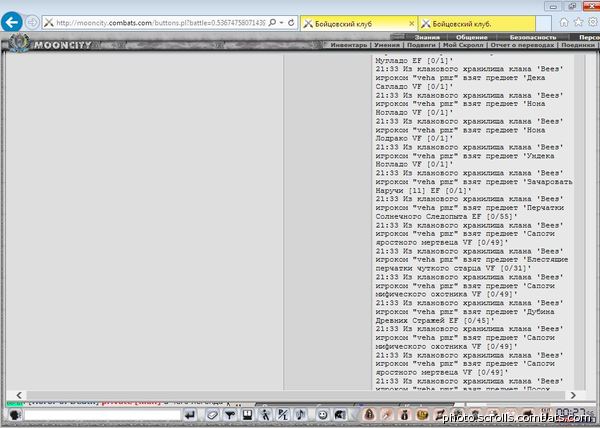Click the gold fist icon in bottom bar

tap(422, 414)
